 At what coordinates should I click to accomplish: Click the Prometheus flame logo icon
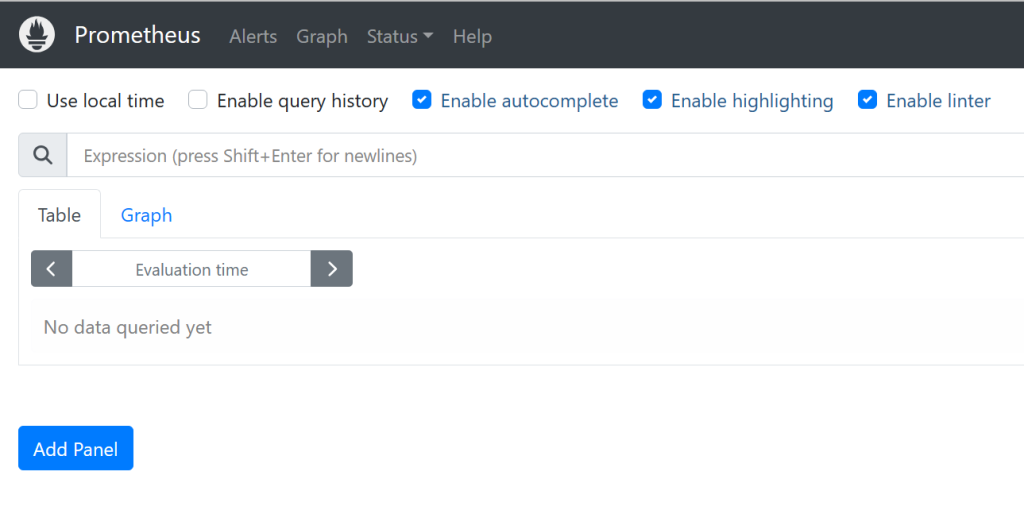pyautogui.click(x=37, y=35)
